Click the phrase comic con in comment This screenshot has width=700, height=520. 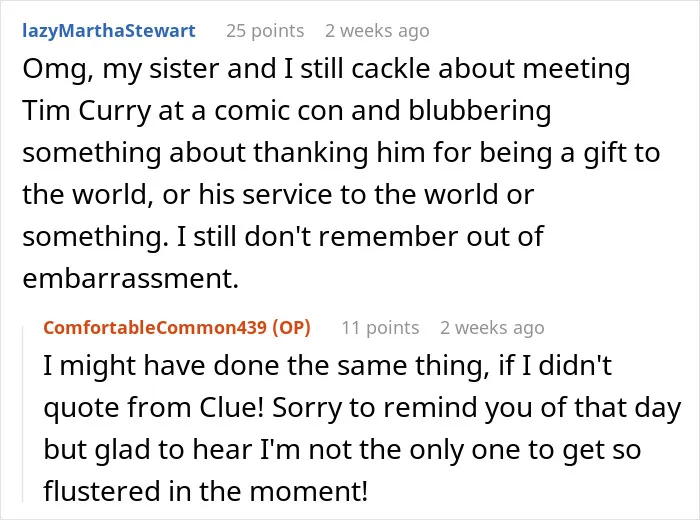tap(279, 111)
